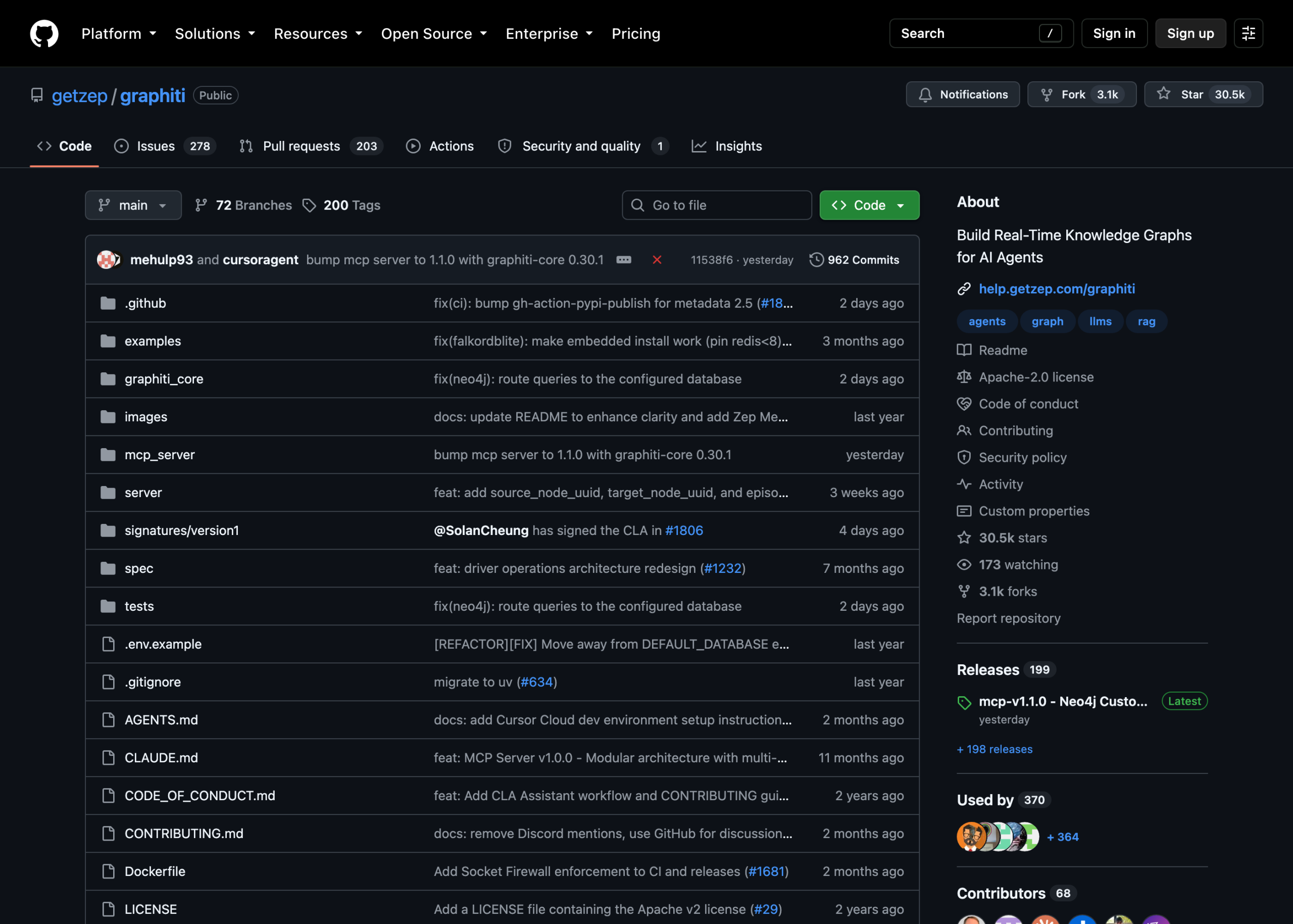Expand the Enterprise menu

coord(549,33)
